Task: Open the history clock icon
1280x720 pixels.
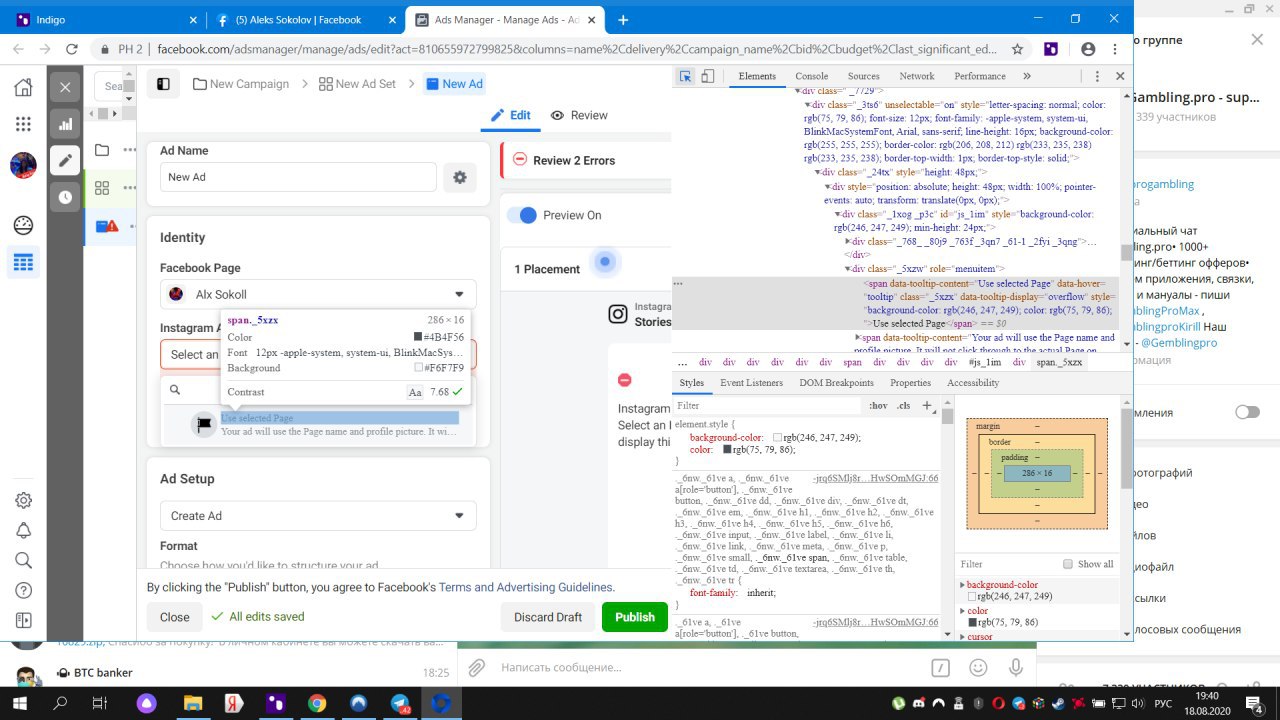Action: [65, 197]
